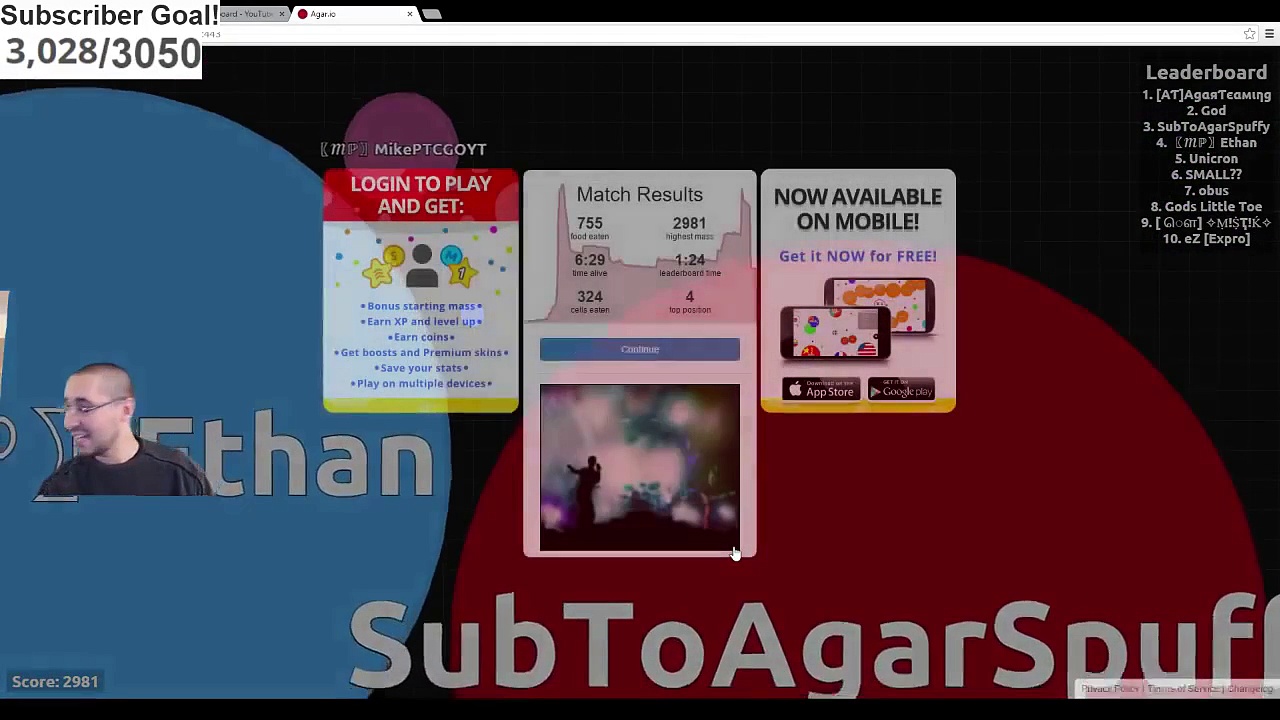The image size is (1280, 720).
Task: Click the Privacy Policy link
Action: (x=1109, y=689)
